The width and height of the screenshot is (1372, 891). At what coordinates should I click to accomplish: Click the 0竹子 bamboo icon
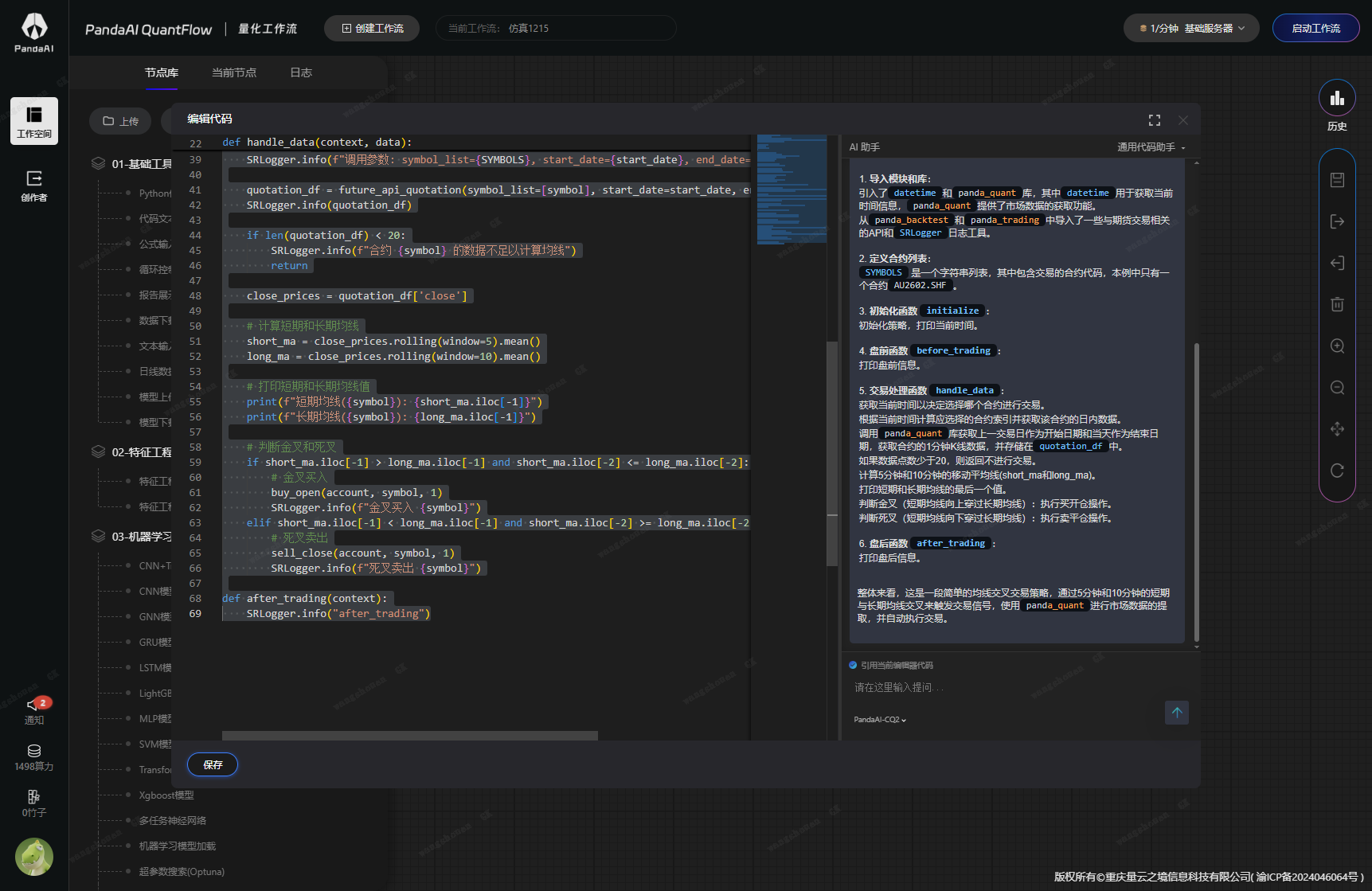tap(34, 803)
